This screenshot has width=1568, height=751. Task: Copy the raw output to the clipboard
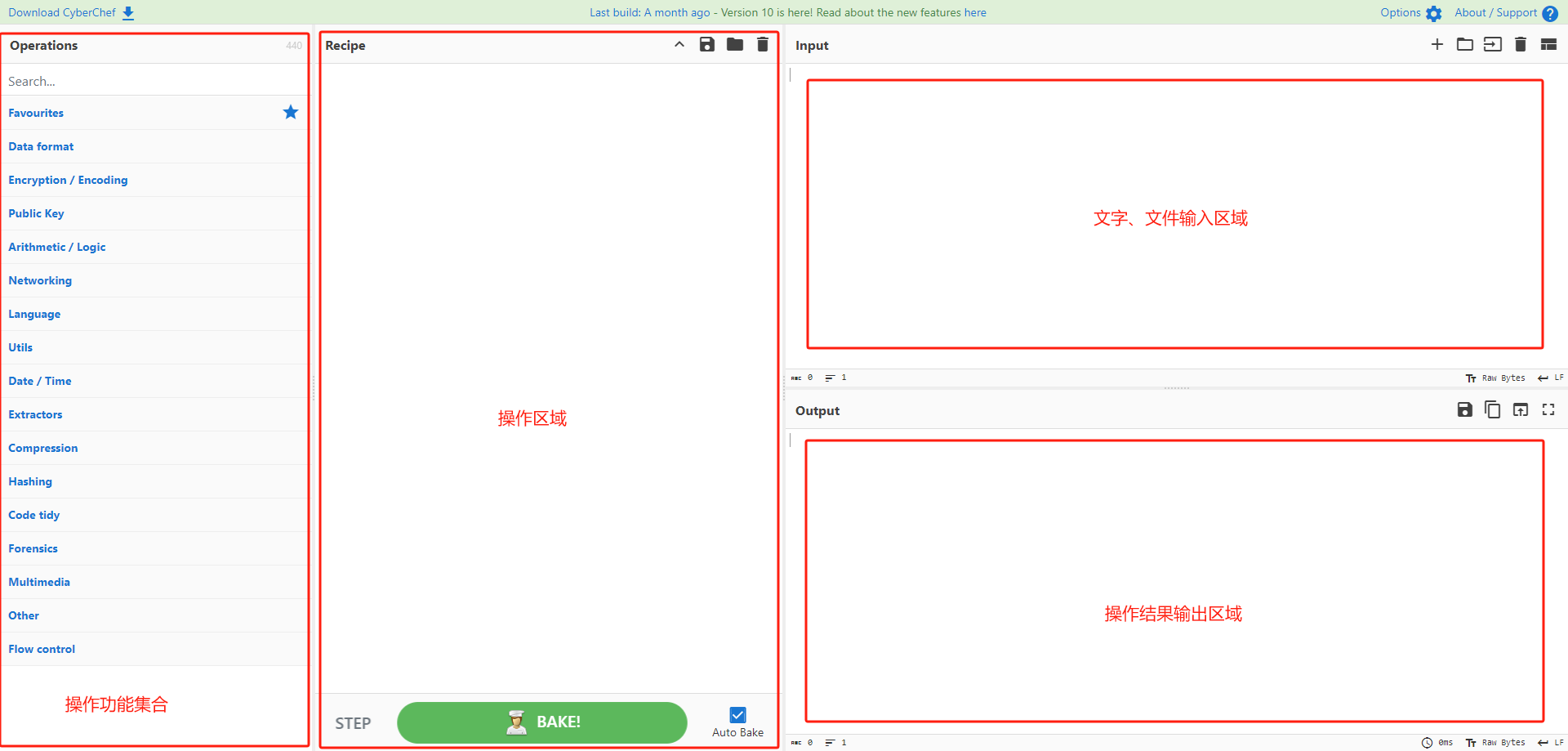[x=1493, y=410]
